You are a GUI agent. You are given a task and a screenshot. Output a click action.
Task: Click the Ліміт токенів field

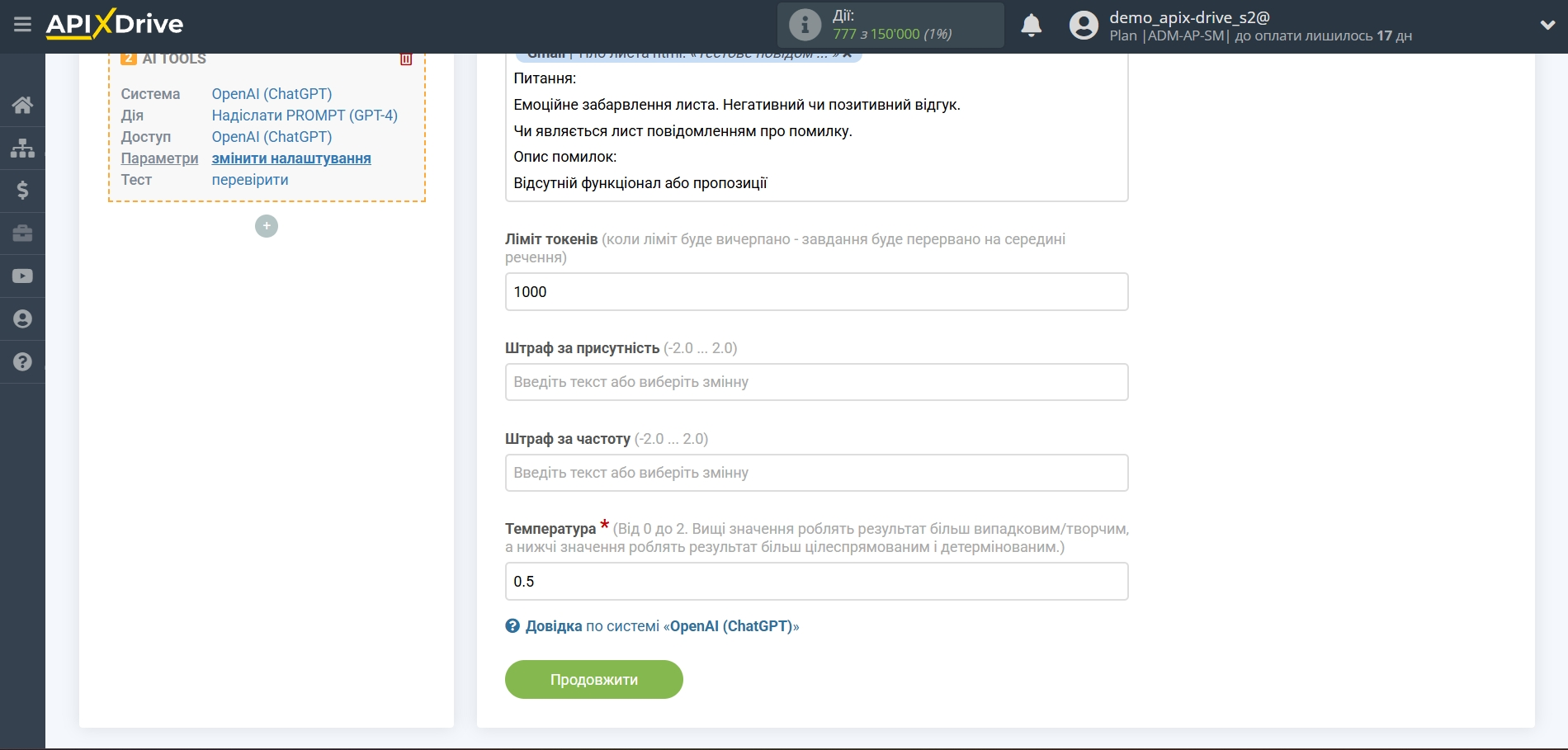point(816,292)
